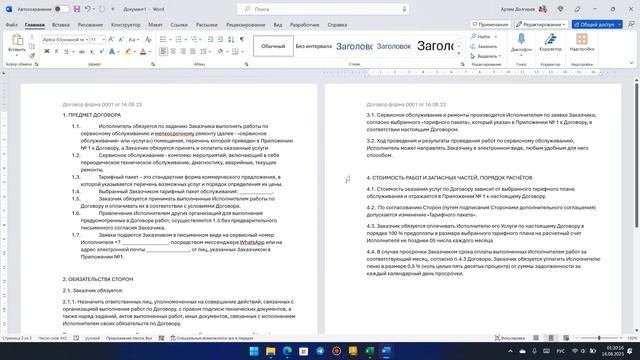Open highlight color dropdown arrow
640x360 pixels.
tap(134, 52)
